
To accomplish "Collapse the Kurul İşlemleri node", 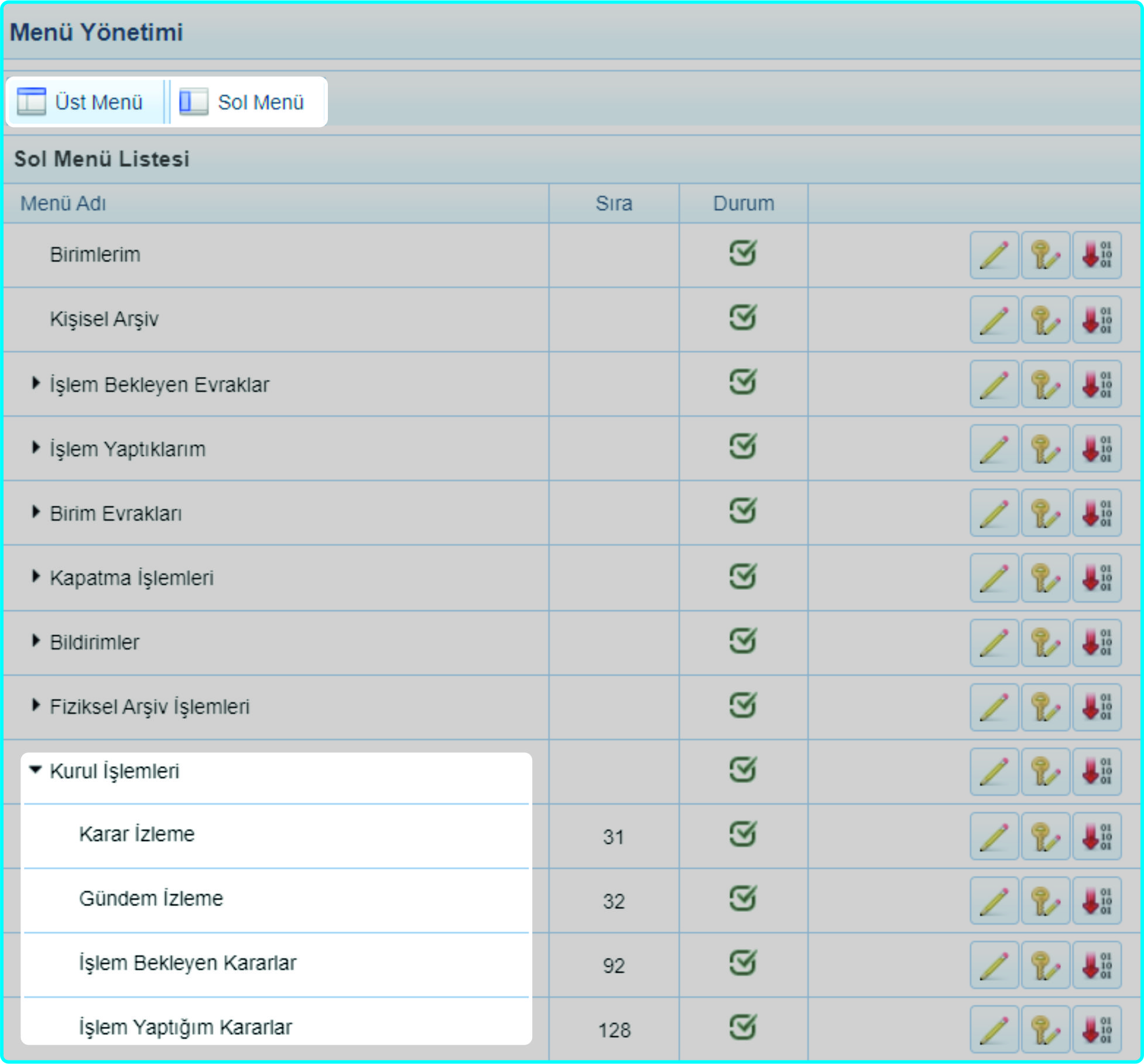I will 36,770.
